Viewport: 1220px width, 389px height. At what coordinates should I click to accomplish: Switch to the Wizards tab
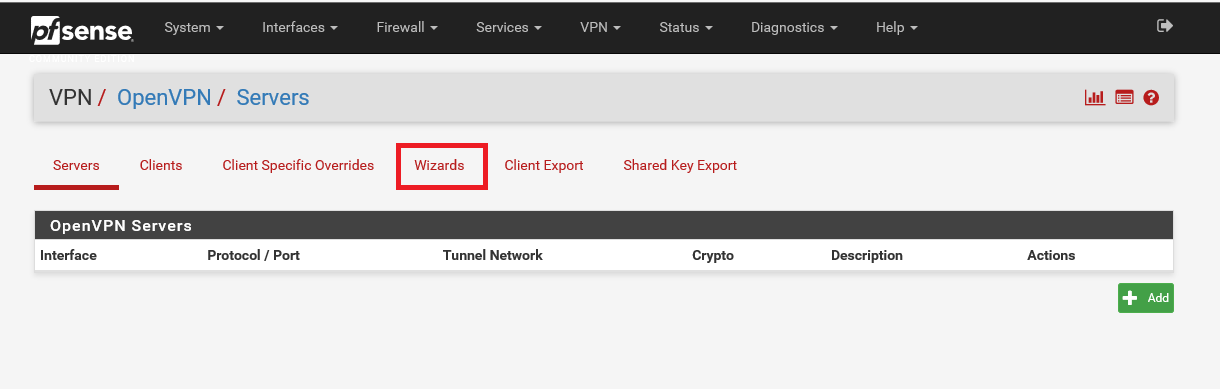coord(440,165)
